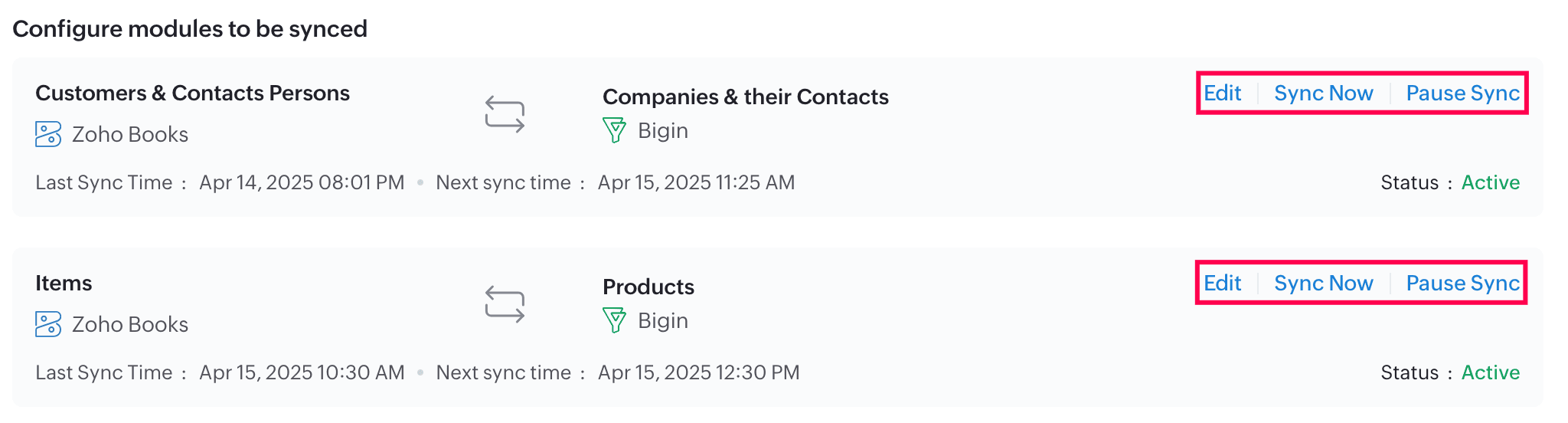Click Active status in Items row
The image size is (1568, 423).
coord(1490,372)
